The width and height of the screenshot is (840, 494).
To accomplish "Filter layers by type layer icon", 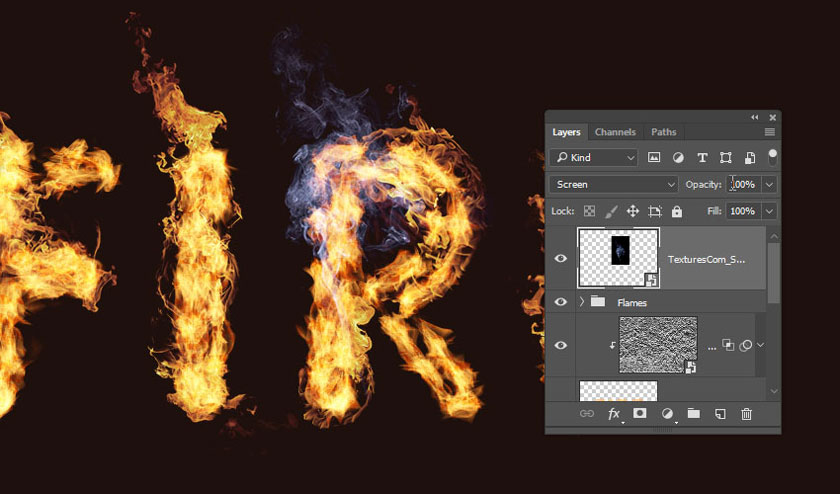I will coord(702,158).
